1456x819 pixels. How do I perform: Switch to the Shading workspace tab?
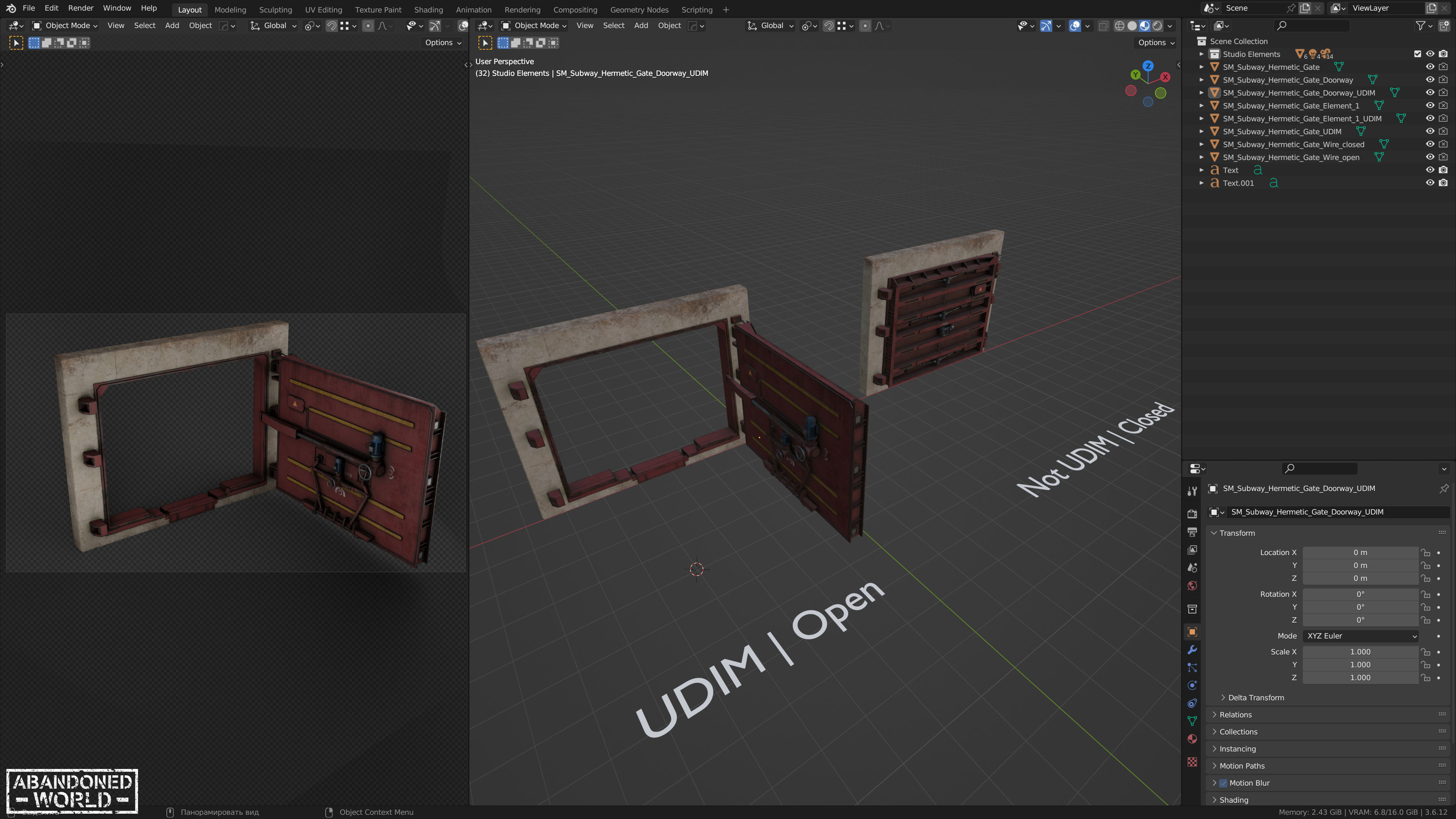tap(428, 9)
